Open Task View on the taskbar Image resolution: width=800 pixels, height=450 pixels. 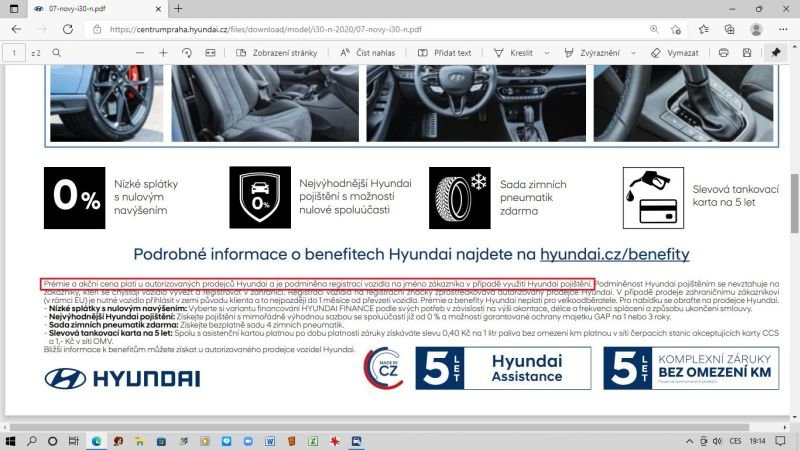click(x=73, y=441)
